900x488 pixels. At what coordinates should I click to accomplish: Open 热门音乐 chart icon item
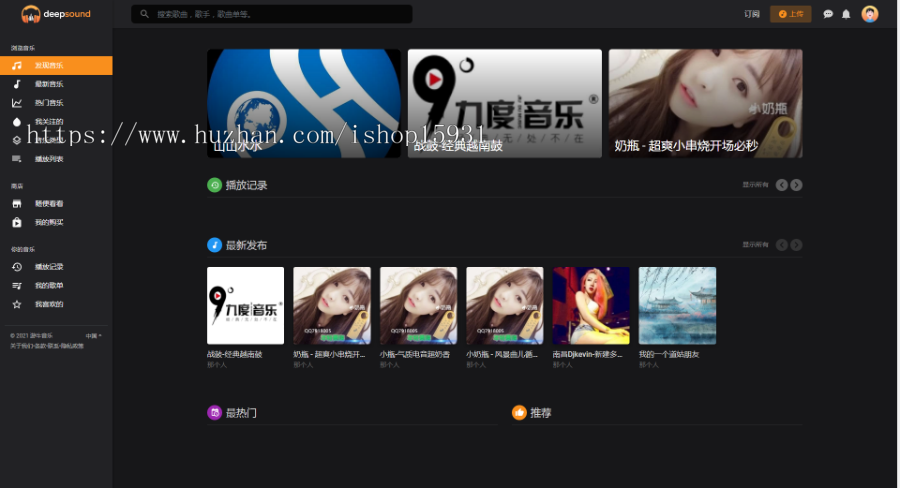pos(56,103)
